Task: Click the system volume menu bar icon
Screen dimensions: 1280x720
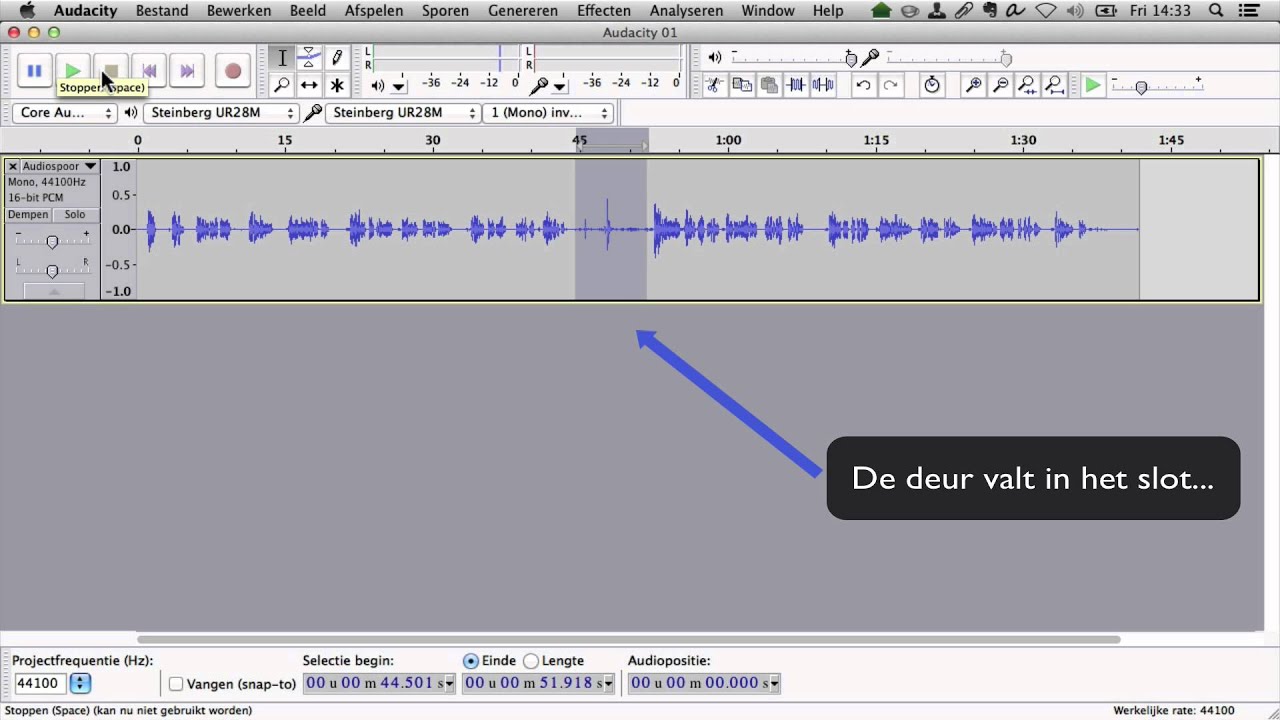Action: coord(1076,11)
